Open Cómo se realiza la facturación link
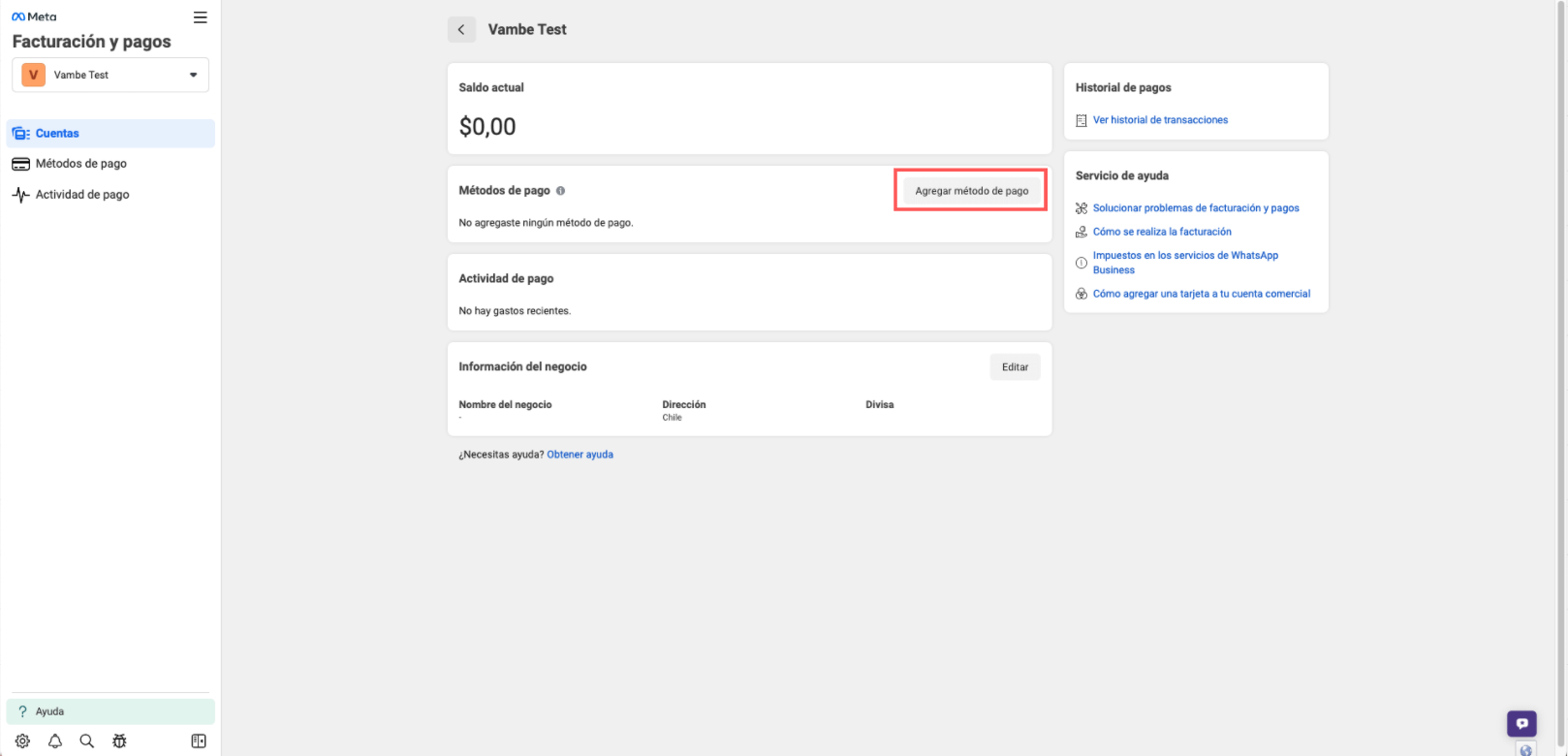 click(x=1162, y=232)
